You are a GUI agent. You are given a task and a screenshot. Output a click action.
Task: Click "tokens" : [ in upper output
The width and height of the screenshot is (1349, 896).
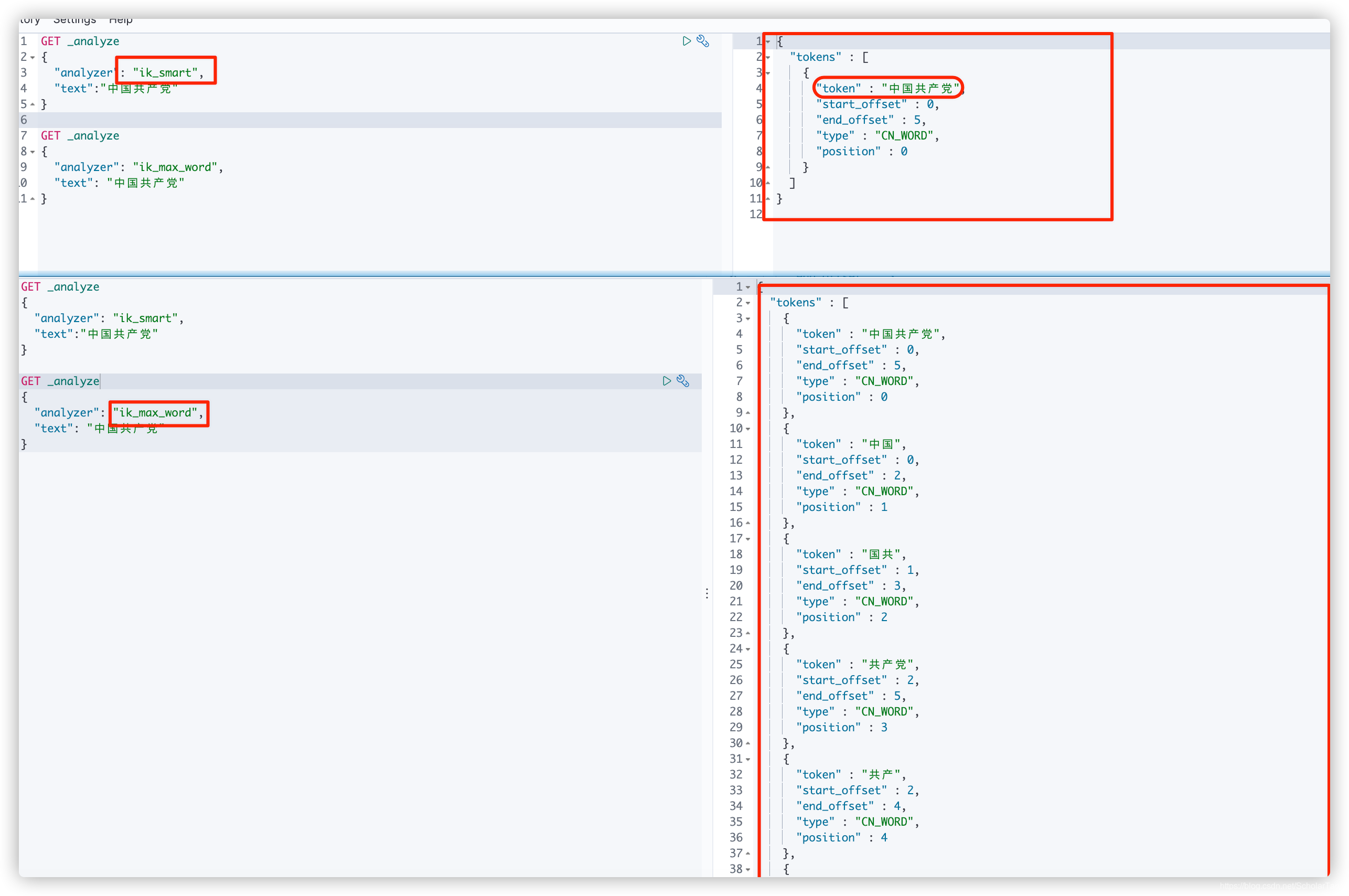click(830, 57)
